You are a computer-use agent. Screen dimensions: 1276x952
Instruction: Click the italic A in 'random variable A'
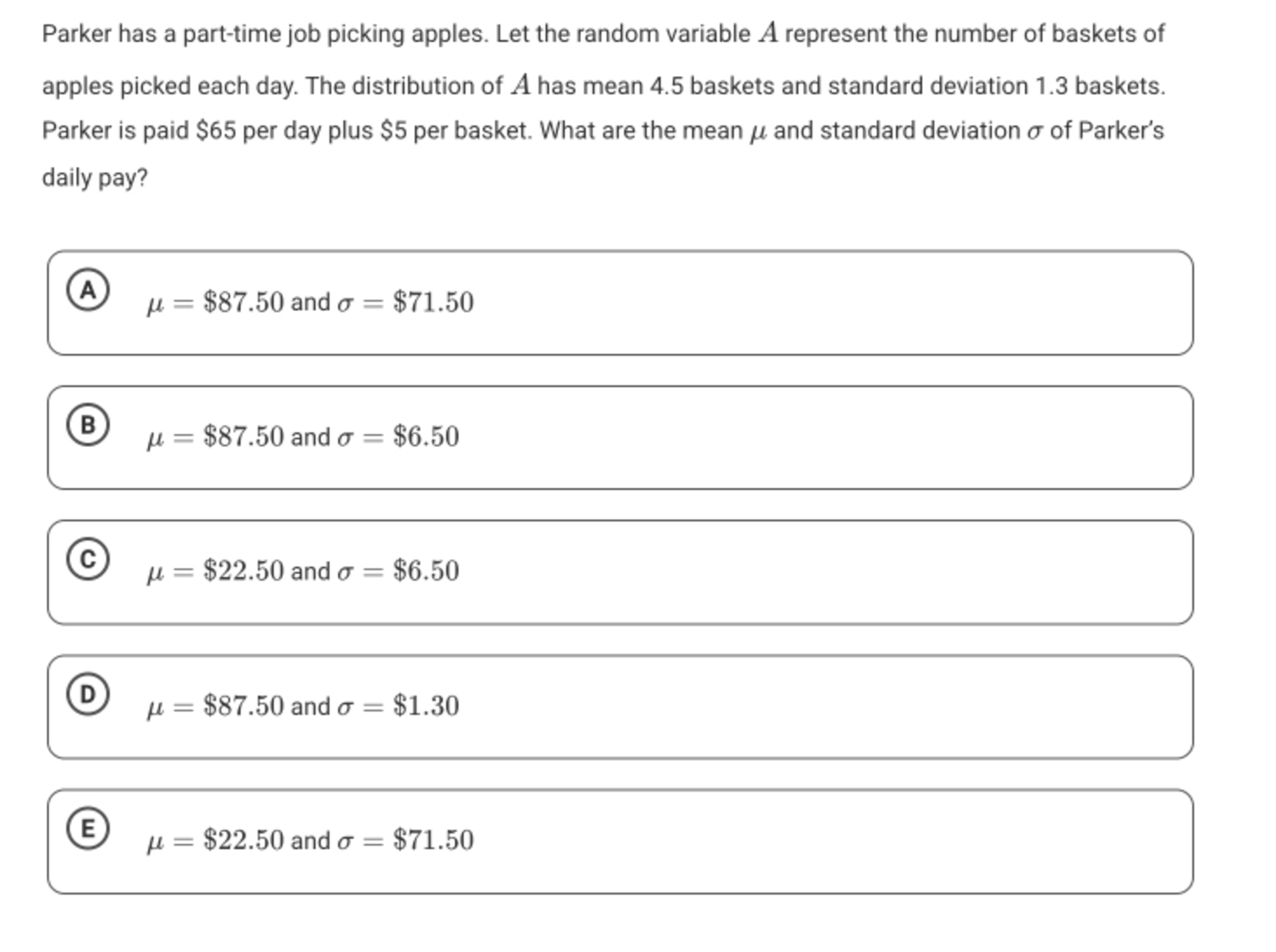tap(768, 33)
